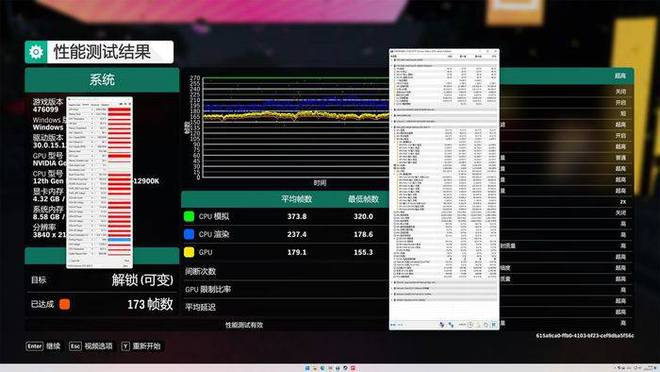This screenshot has width=660, height=372.
Task: Click the 性能测试有效 status text
Action: point(244,325)
